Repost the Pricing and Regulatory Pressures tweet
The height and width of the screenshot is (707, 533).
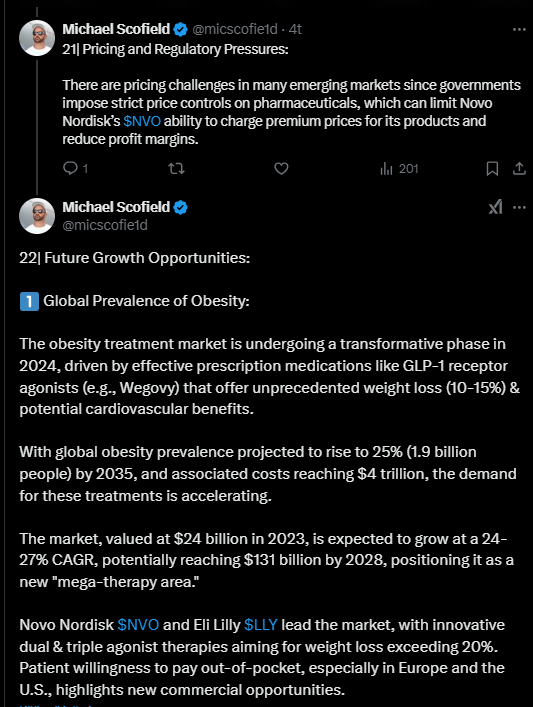pyautogui.click(x=176, y=169)
